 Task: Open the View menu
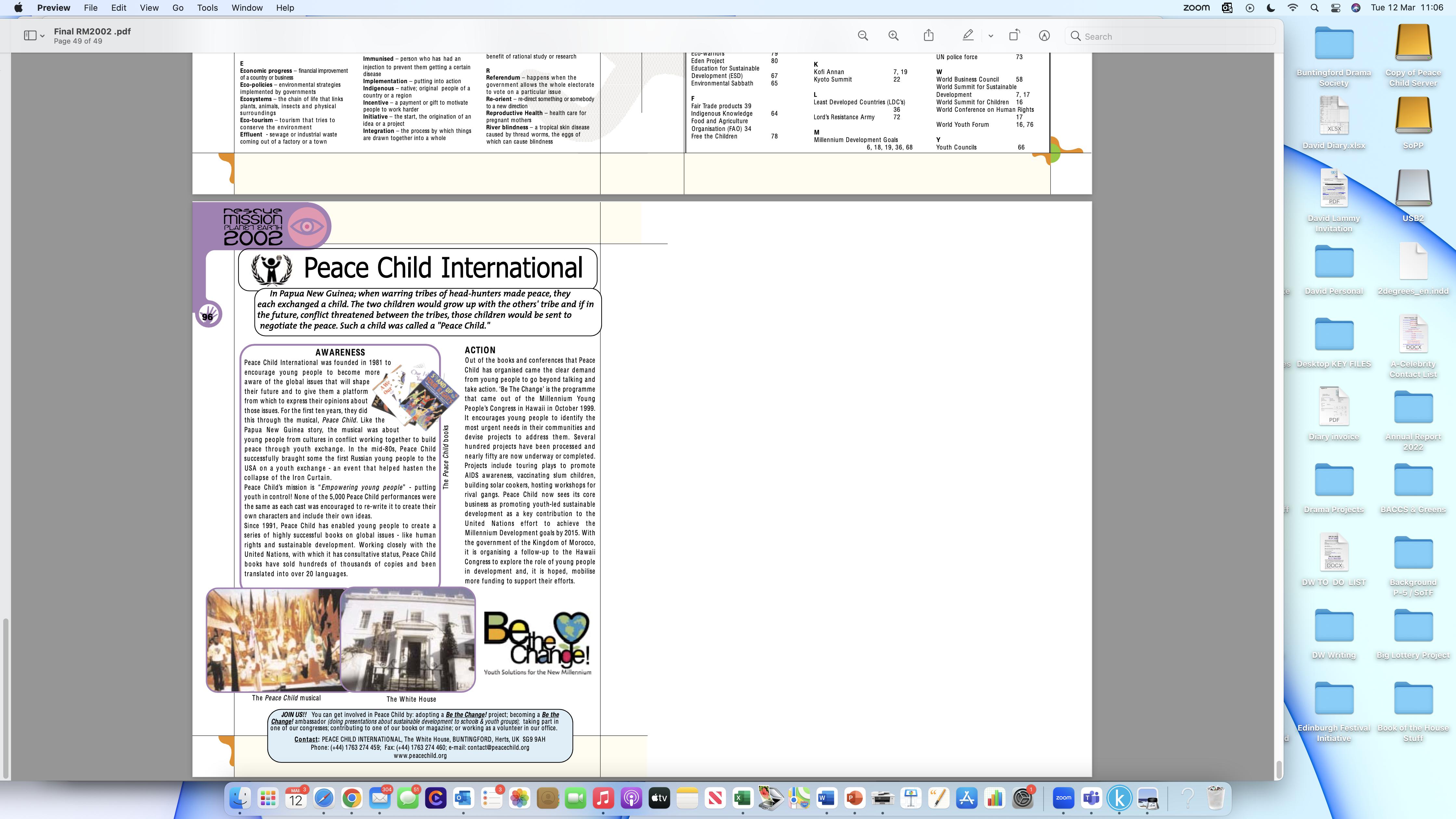(149, 8)
